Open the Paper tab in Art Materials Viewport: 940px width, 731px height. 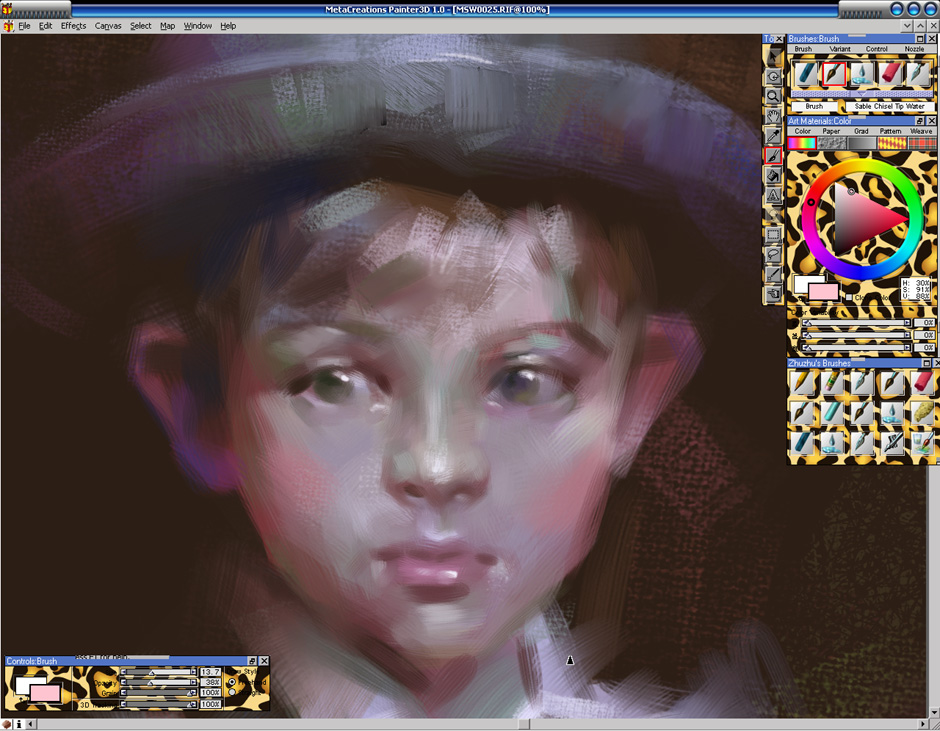point(831,131)
